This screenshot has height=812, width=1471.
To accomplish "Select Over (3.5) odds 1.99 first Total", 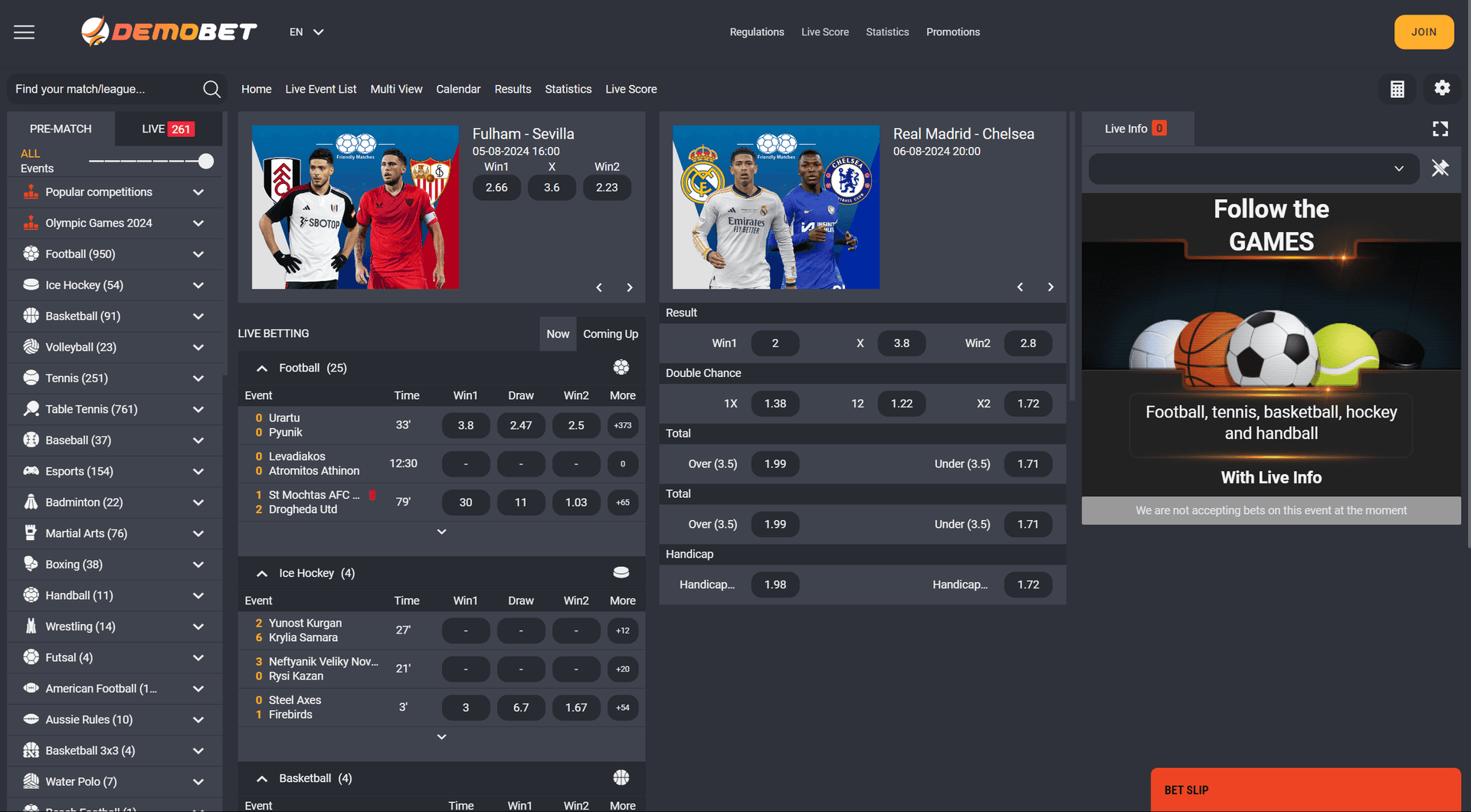I will [775, 463].
